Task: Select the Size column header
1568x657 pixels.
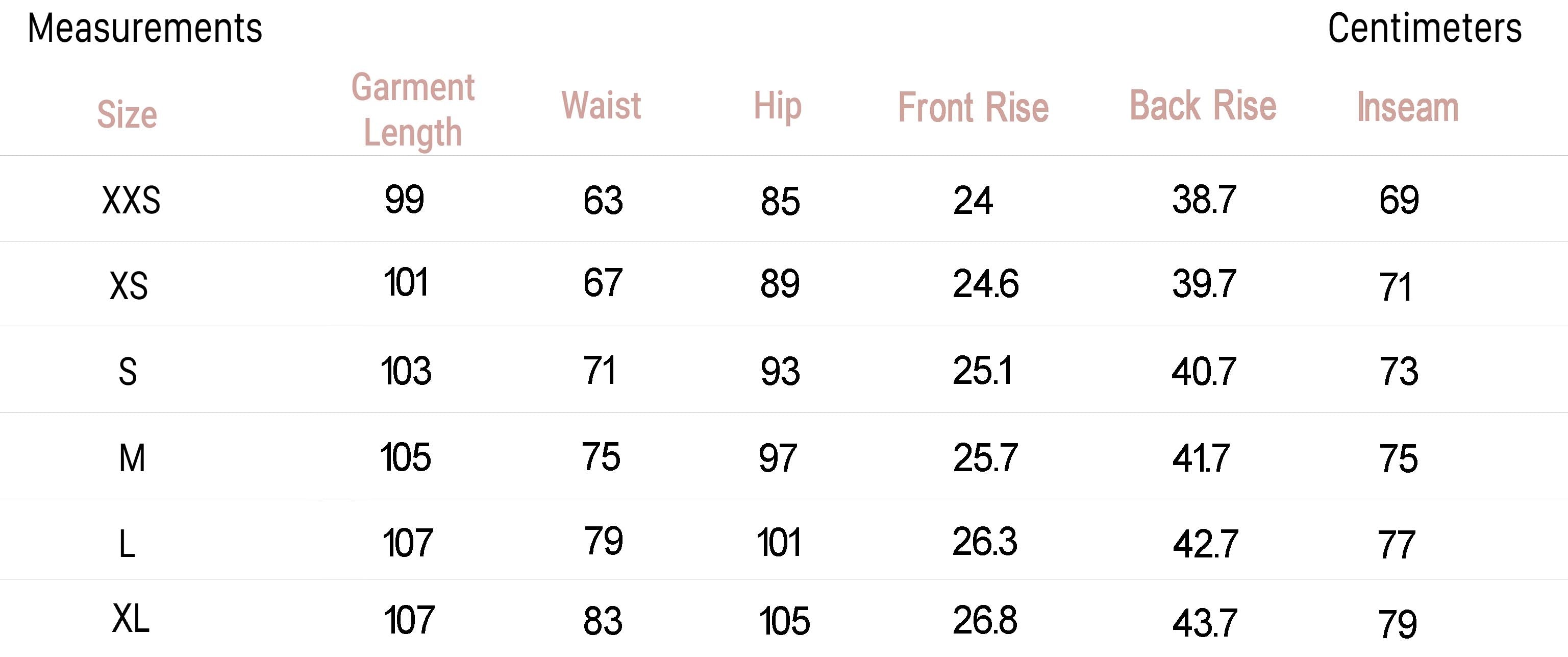Action: 127,114
